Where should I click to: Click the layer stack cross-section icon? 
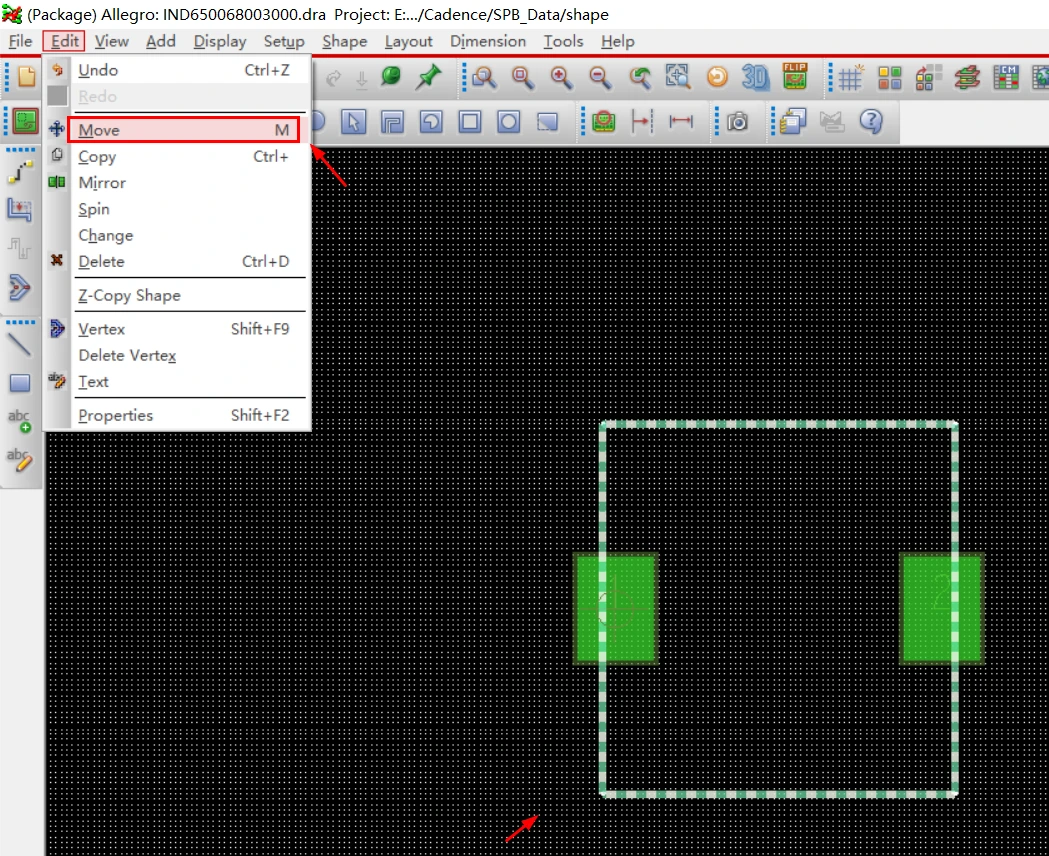point(967,78)
